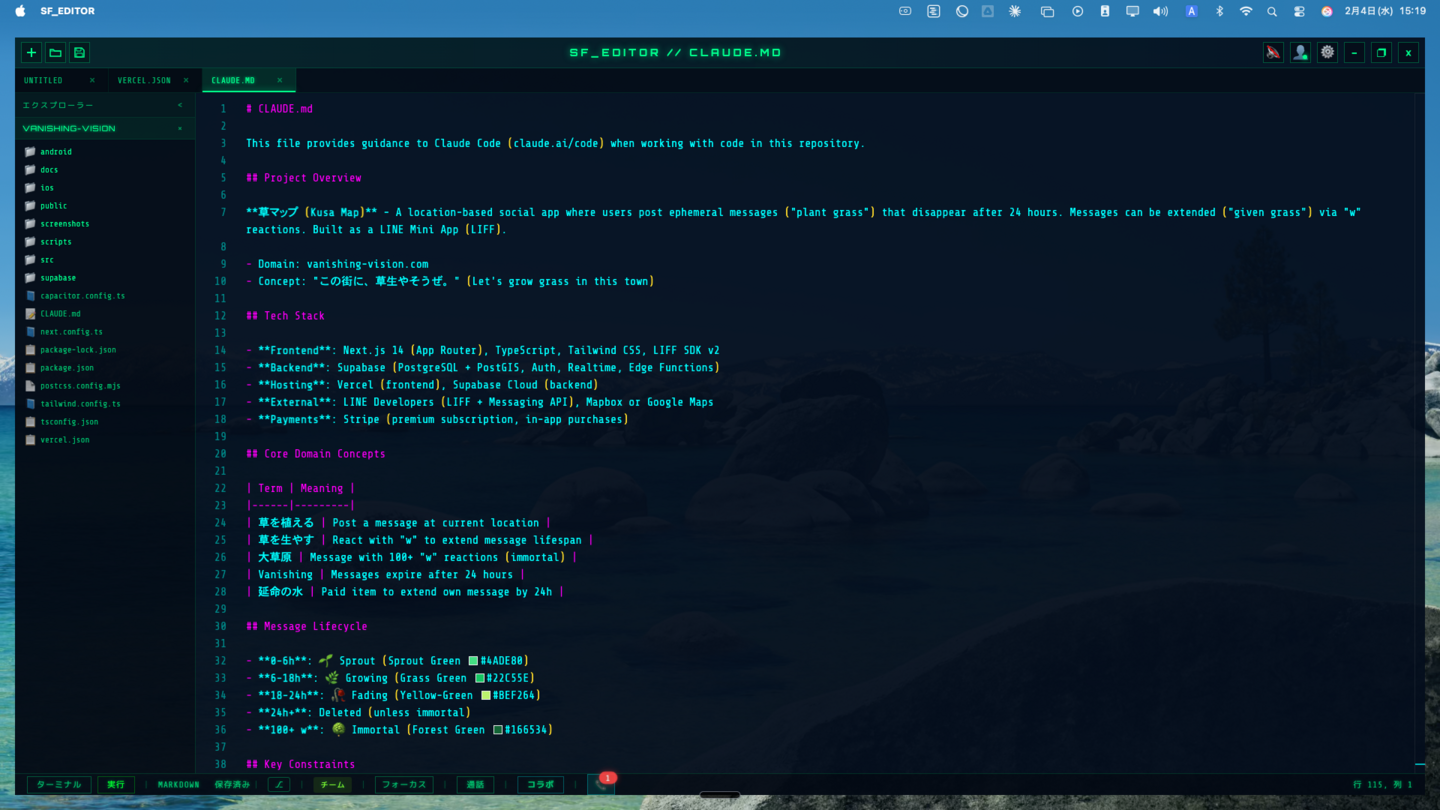Open a folder with the folder icon

pyautogui.click(x=55, y=53)
